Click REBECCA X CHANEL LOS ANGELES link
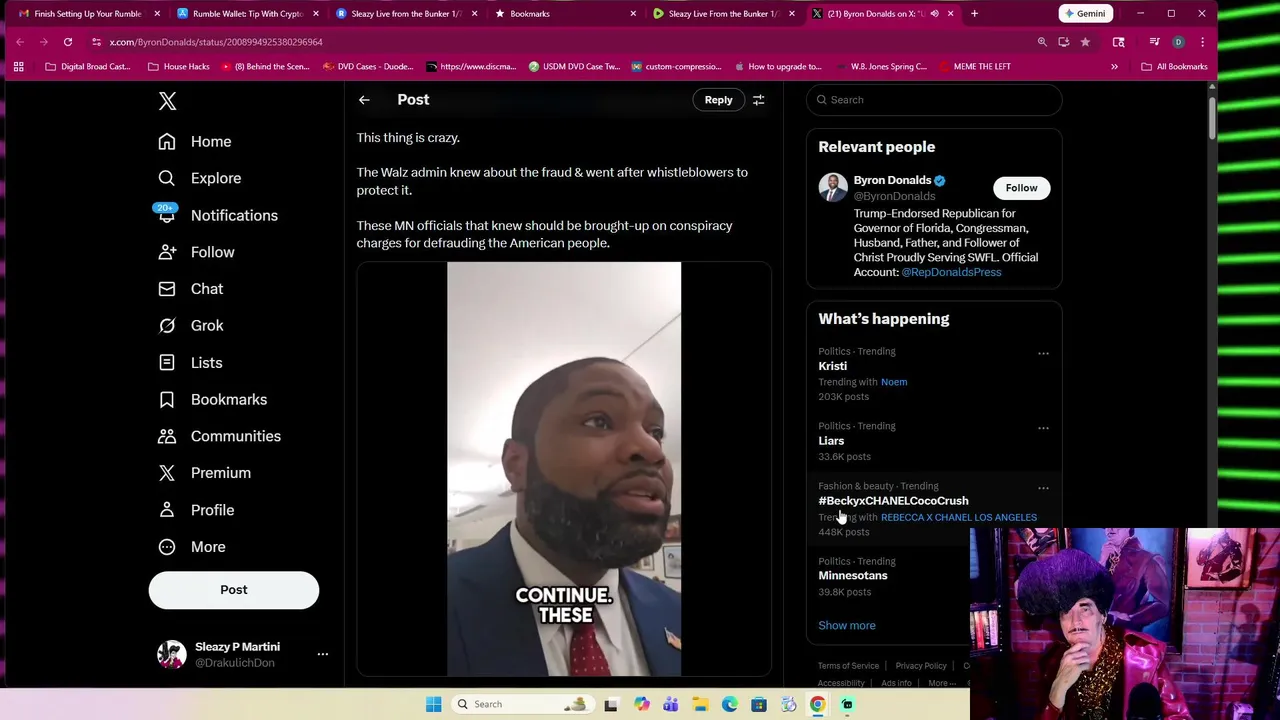This screenshot has height=720, width=1280. (958, 517)
